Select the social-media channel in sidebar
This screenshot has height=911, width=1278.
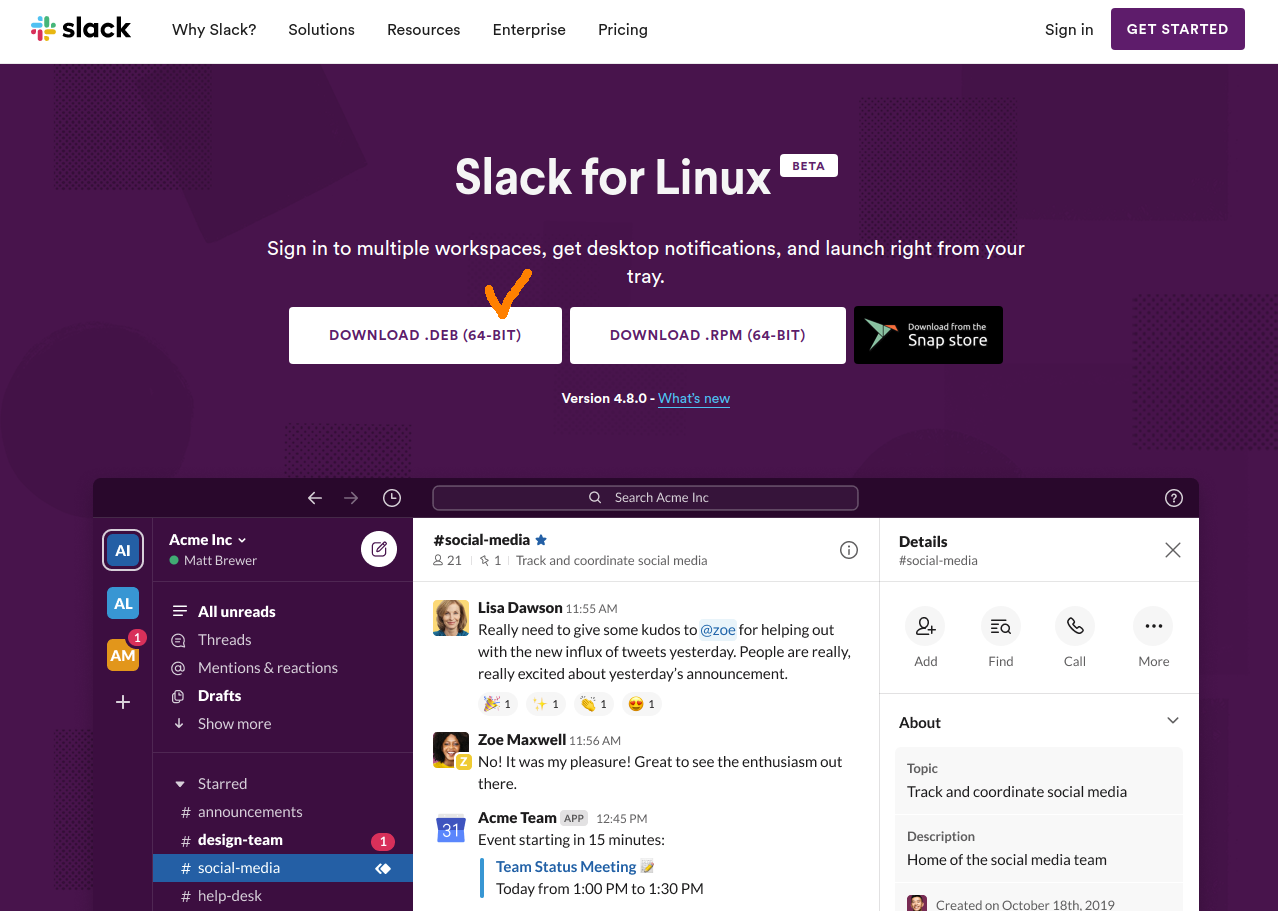pyautogui.click(x=282, y=868)
